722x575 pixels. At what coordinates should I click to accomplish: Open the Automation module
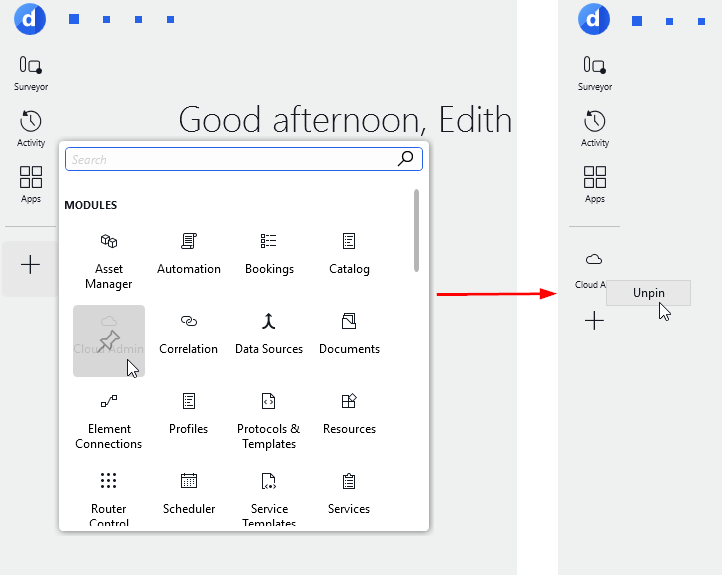(x=189, y=253)
